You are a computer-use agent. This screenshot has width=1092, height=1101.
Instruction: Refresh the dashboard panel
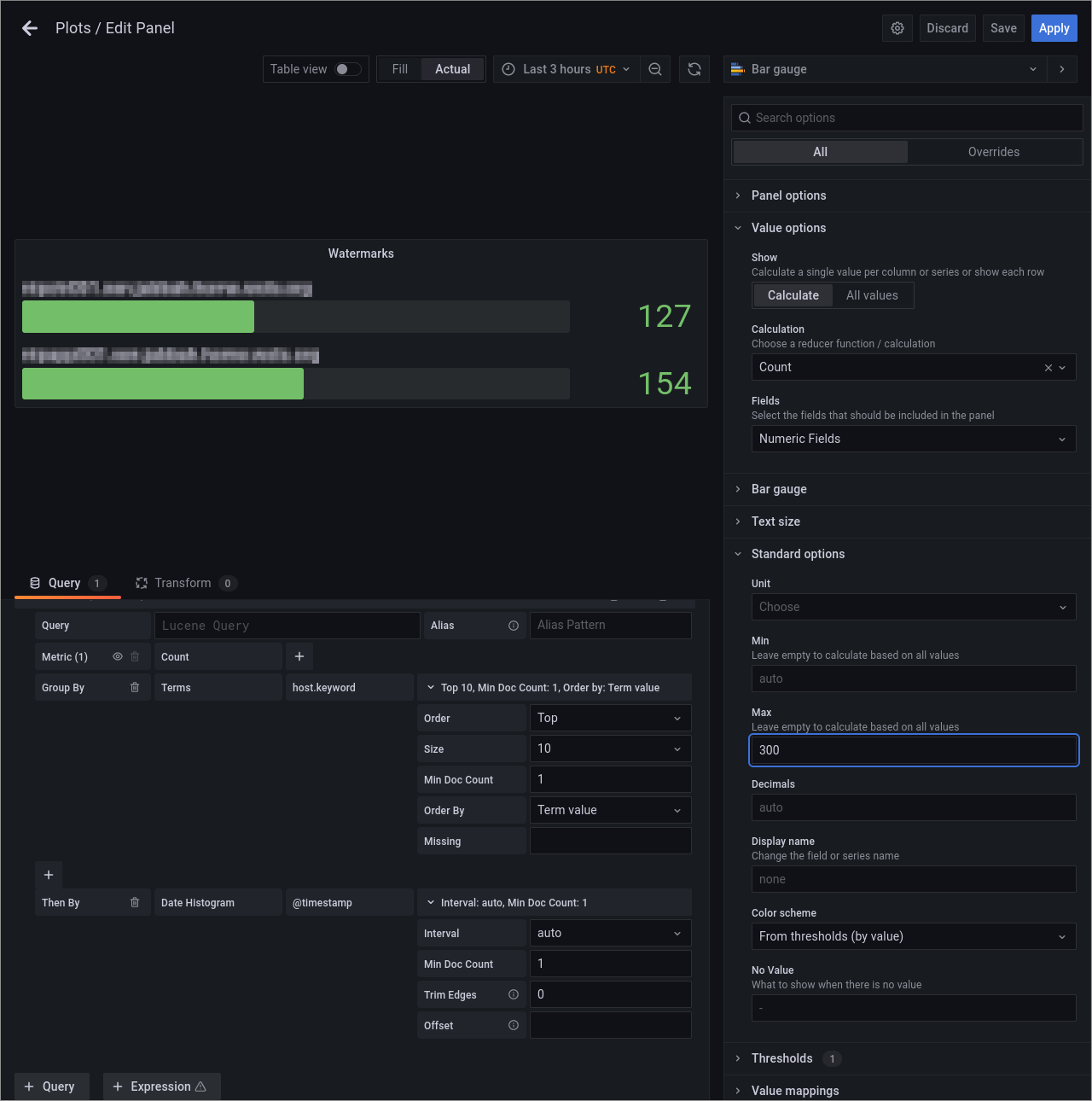click(694, 69)
